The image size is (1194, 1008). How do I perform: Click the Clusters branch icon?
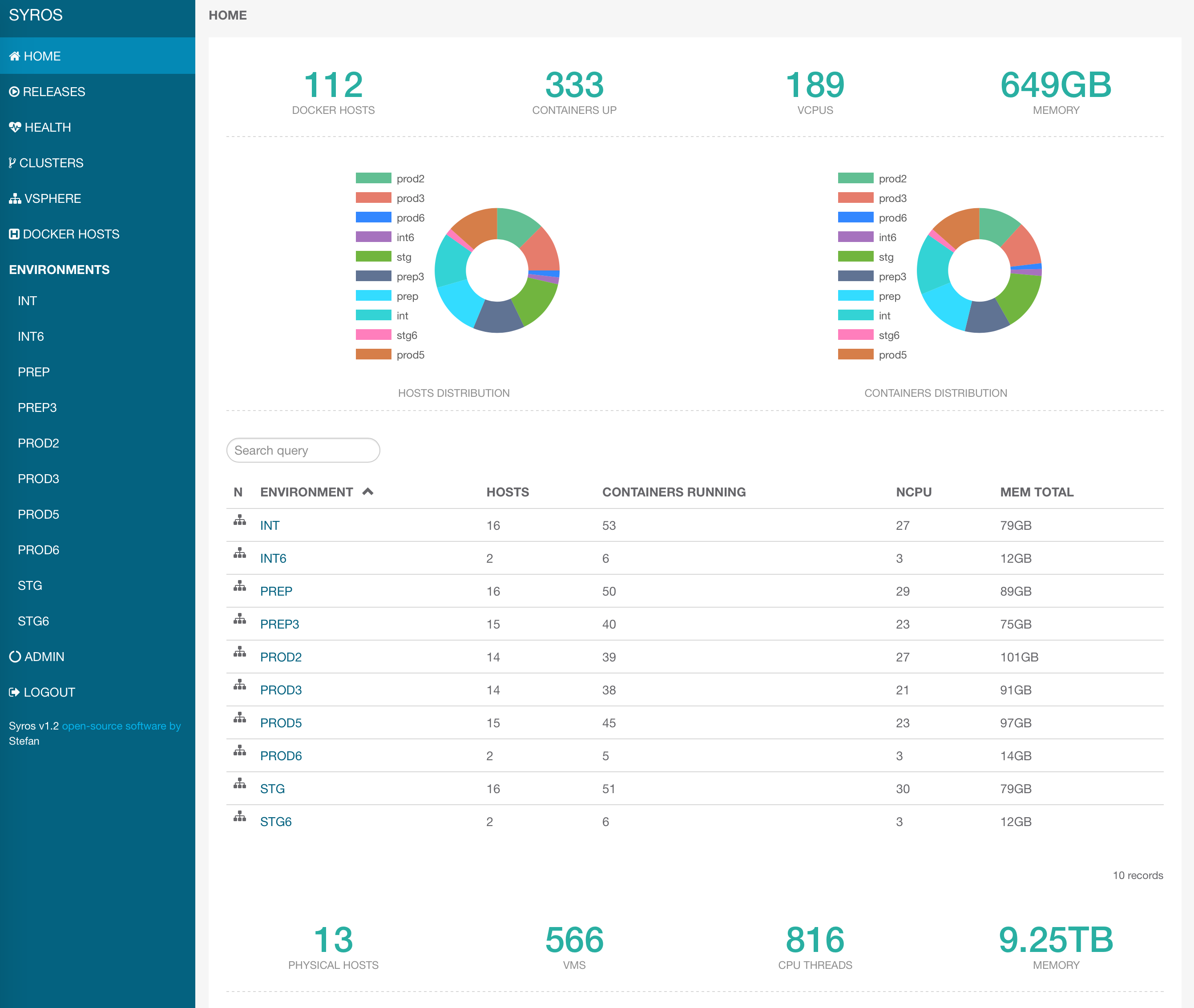click(12, 163)
